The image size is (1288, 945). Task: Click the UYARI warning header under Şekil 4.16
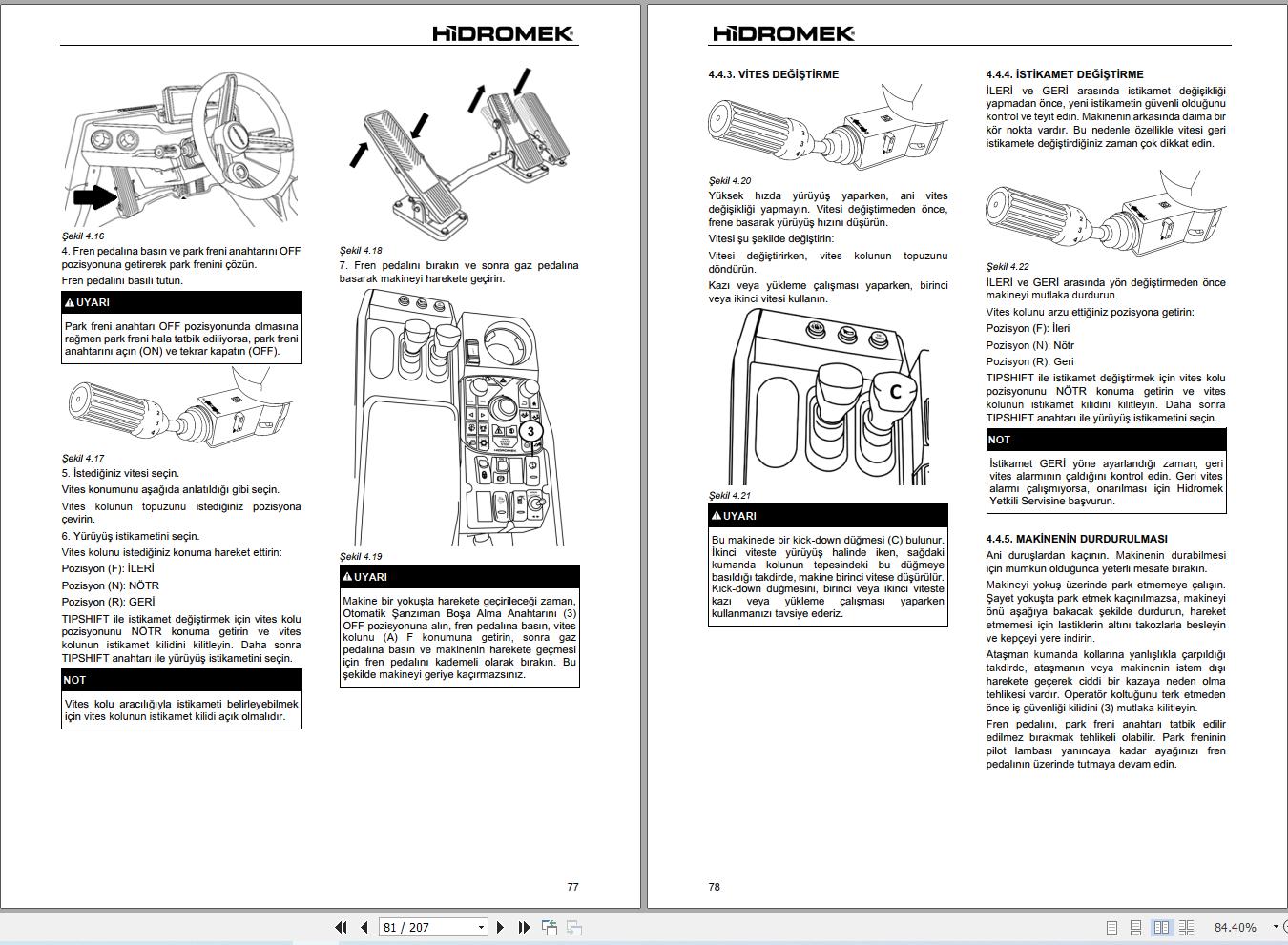(181, 302)
